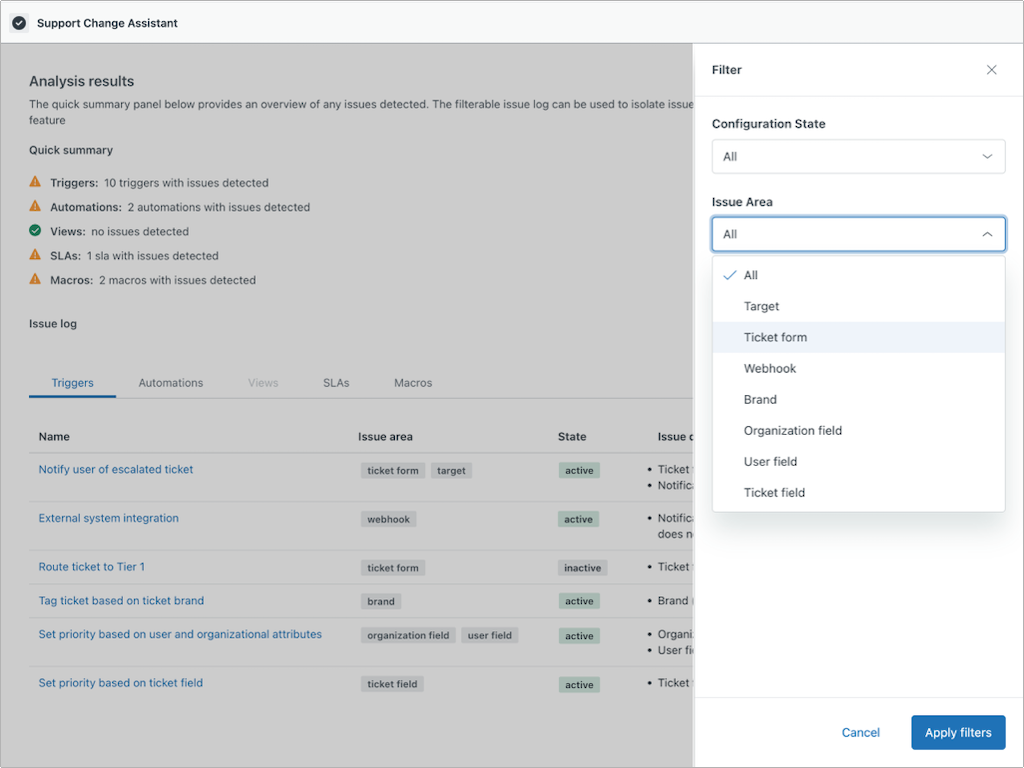The height and width of the screenshot is (768, 1024).
Task: Select the checked All option
Action: coord(750,275)
